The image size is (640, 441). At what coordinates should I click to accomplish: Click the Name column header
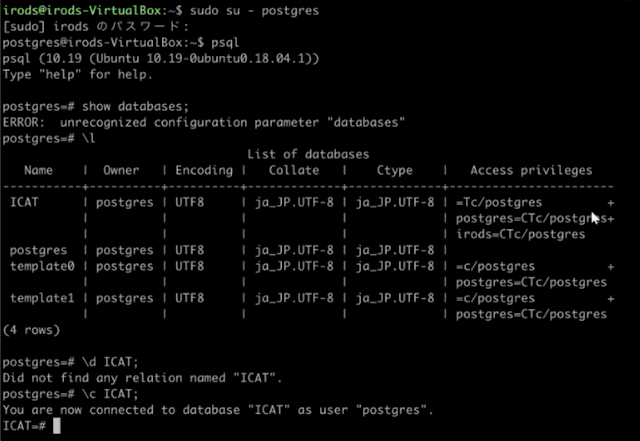click(x=38, y=170)
